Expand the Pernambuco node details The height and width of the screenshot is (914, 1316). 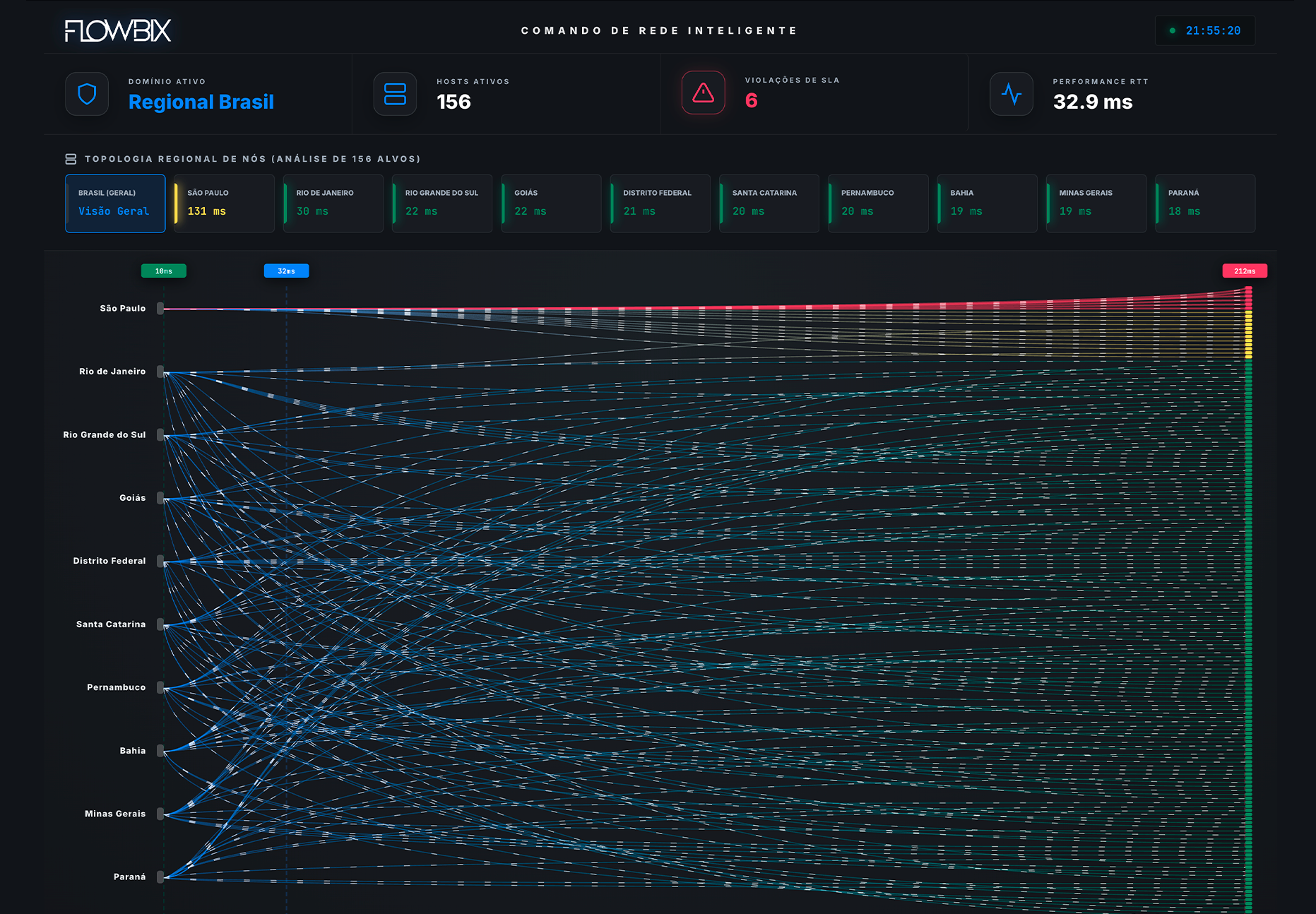pyautogui.click(x=161, y=687)
